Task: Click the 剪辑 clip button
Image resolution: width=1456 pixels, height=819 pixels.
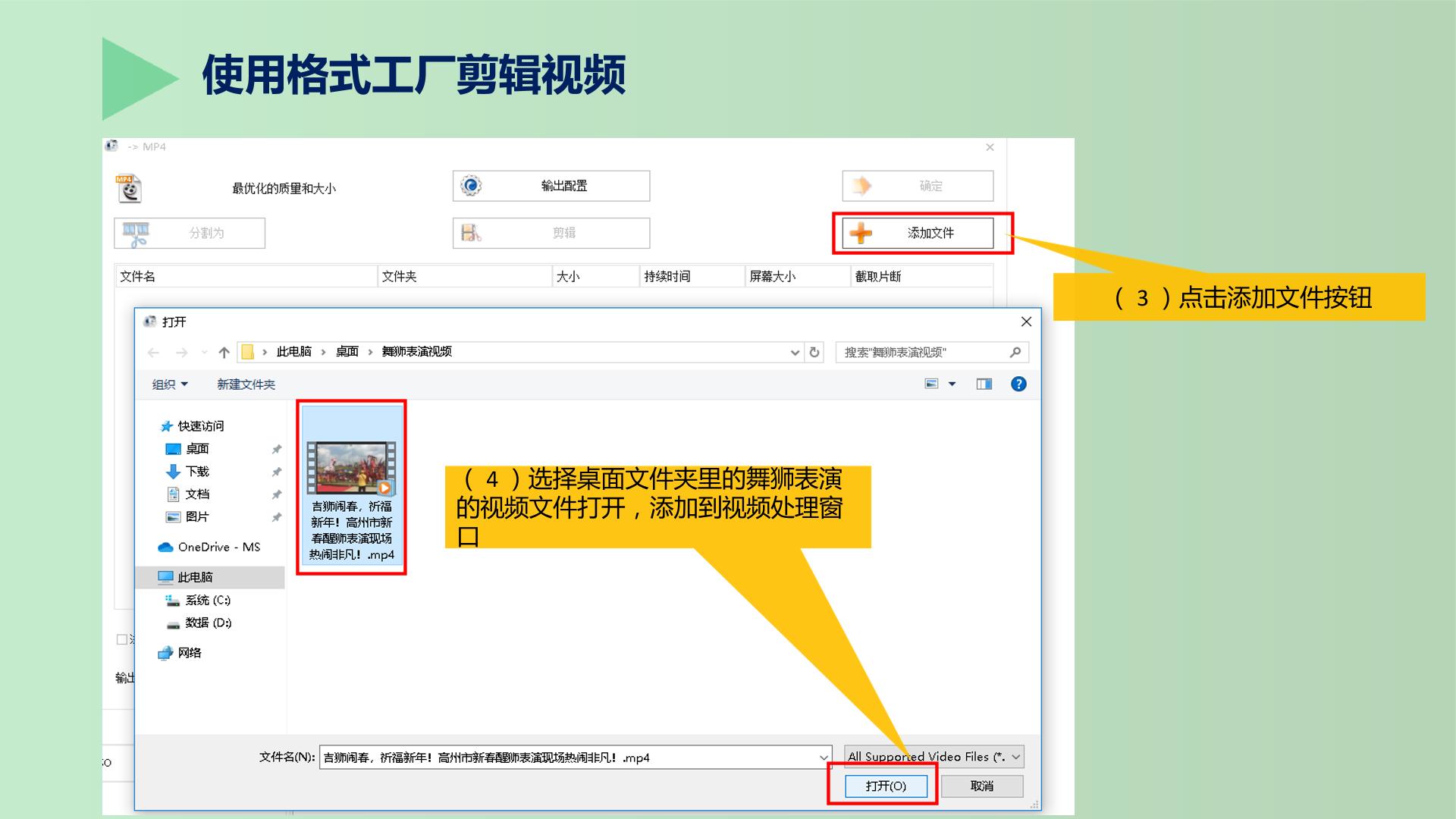Action: point(551,233)
